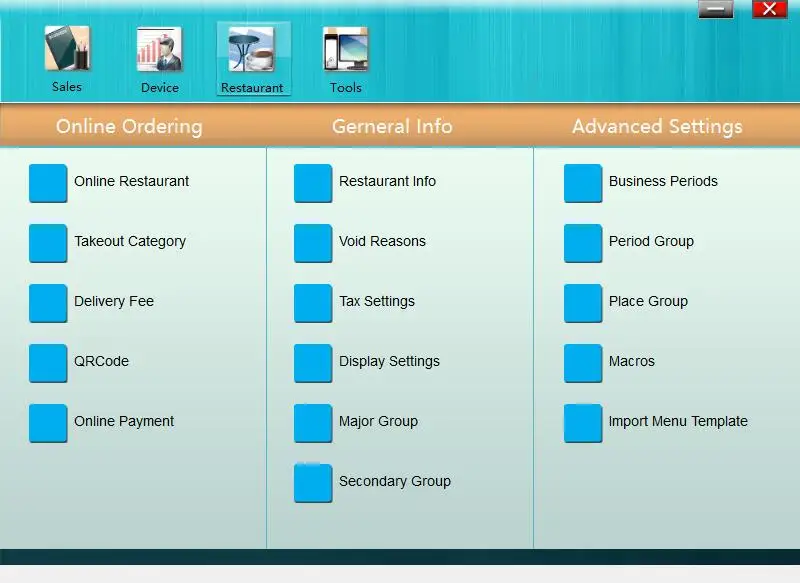Open the Sales section icon
Viewport: 800px width, 583px height.
point(67,48)
